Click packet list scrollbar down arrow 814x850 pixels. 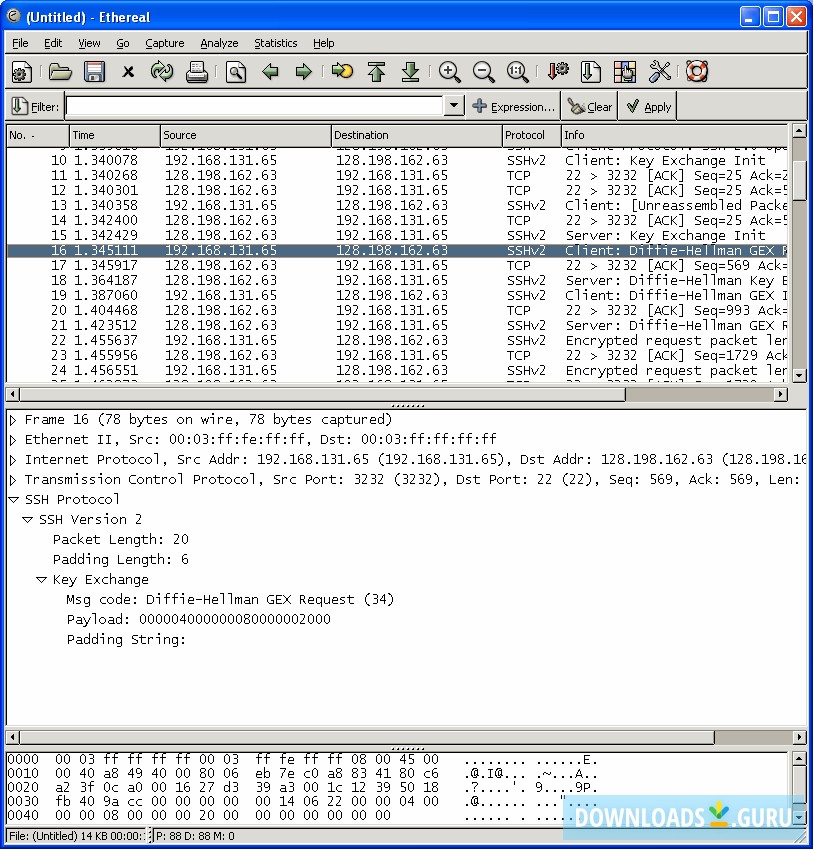click(799, 375)
